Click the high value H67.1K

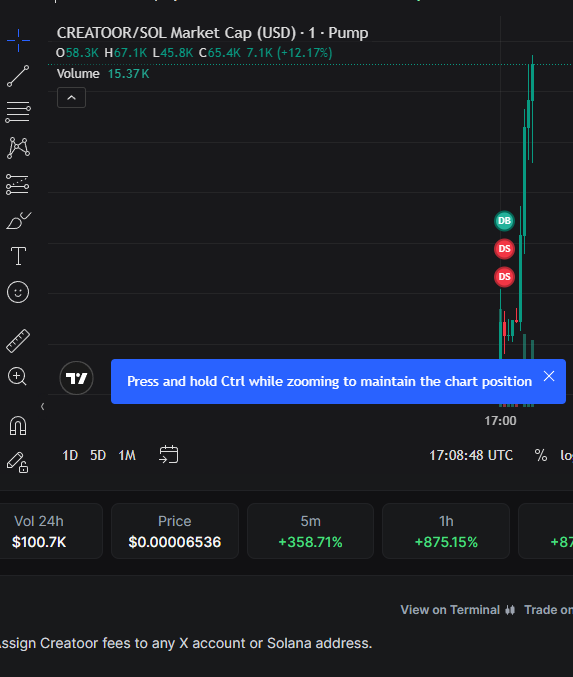(126, 53)
